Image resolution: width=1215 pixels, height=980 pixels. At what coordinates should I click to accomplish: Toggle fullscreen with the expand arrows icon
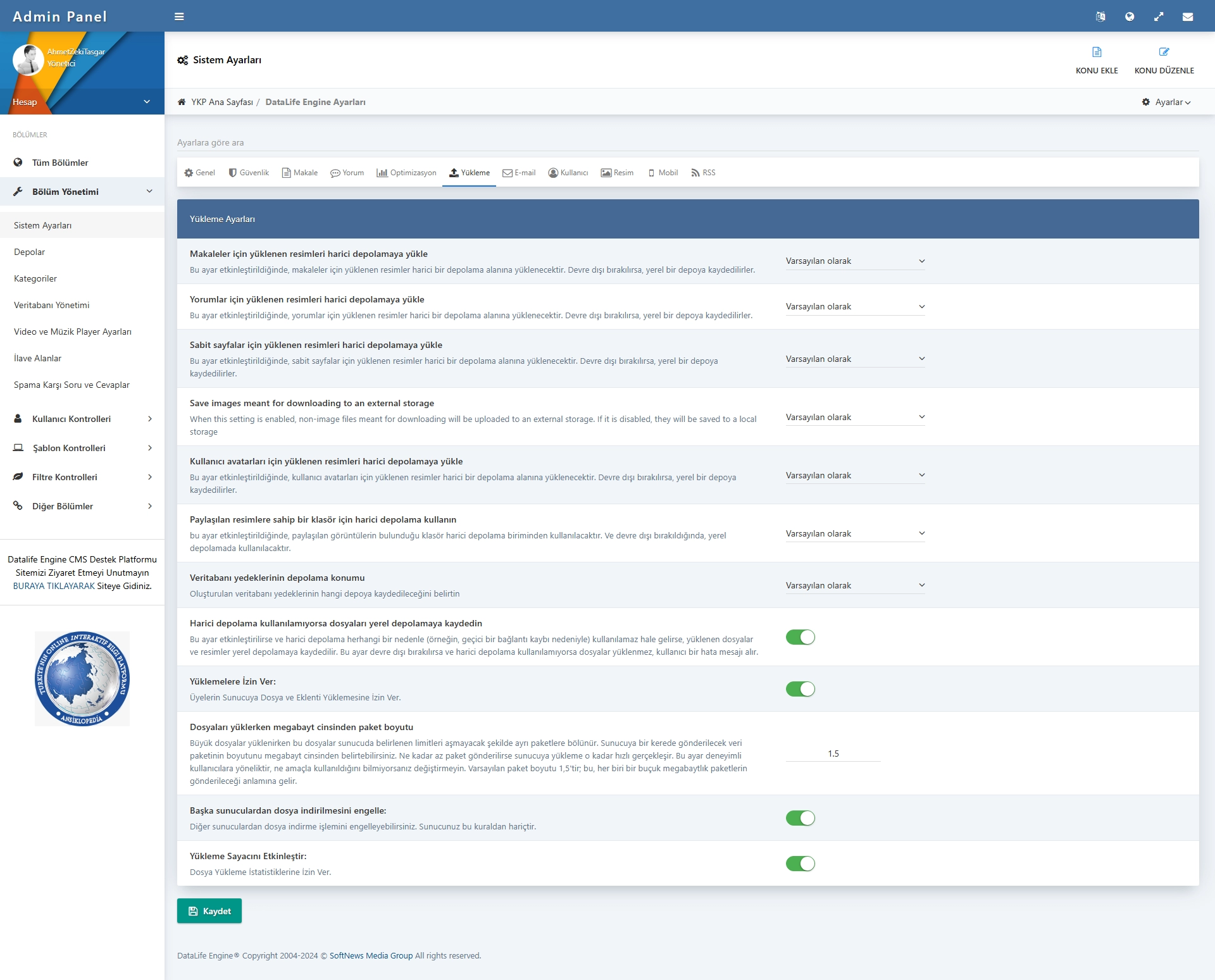click(1159, 16)
